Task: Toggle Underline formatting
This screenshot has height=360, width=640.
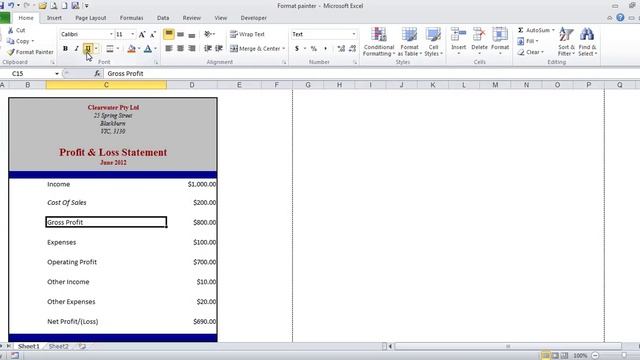Action: pyautogui.click(x=88, y=49)
